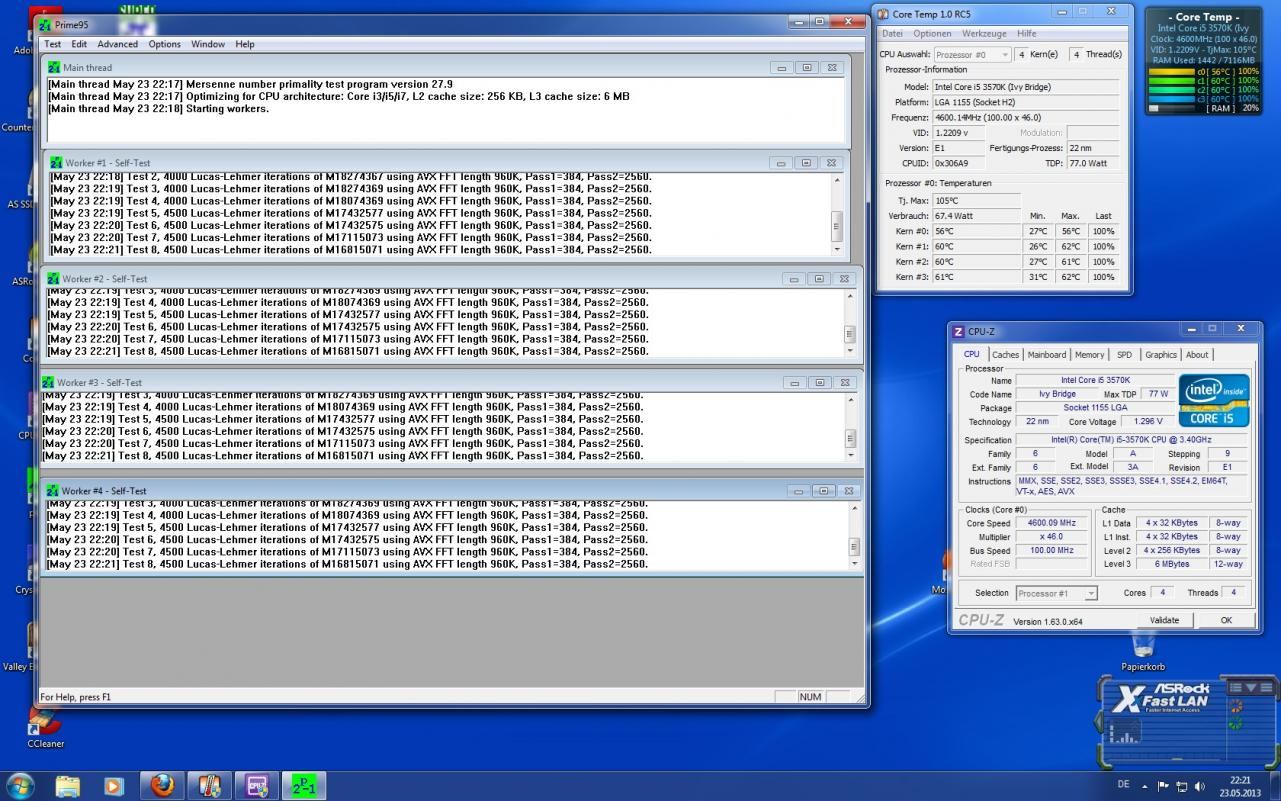This screenshot has width=1281, height=801.
Task: Click Core Speed 4600.09 MHz value in CPU-Z
Action: pyautogui.click(x=1051, y=523)
